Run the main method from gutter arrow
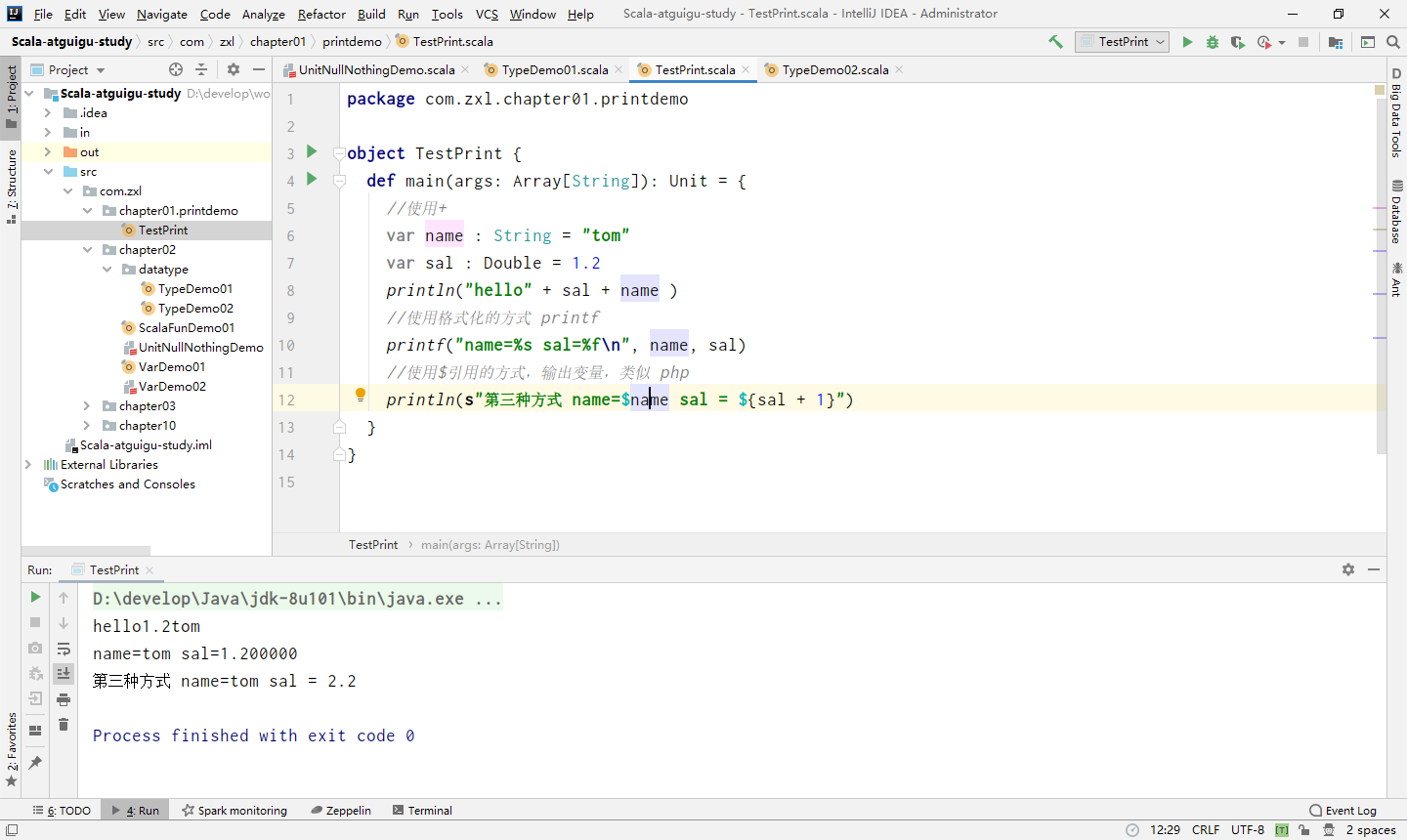This screenshot has height=840, width=1407. pos(312,179)
